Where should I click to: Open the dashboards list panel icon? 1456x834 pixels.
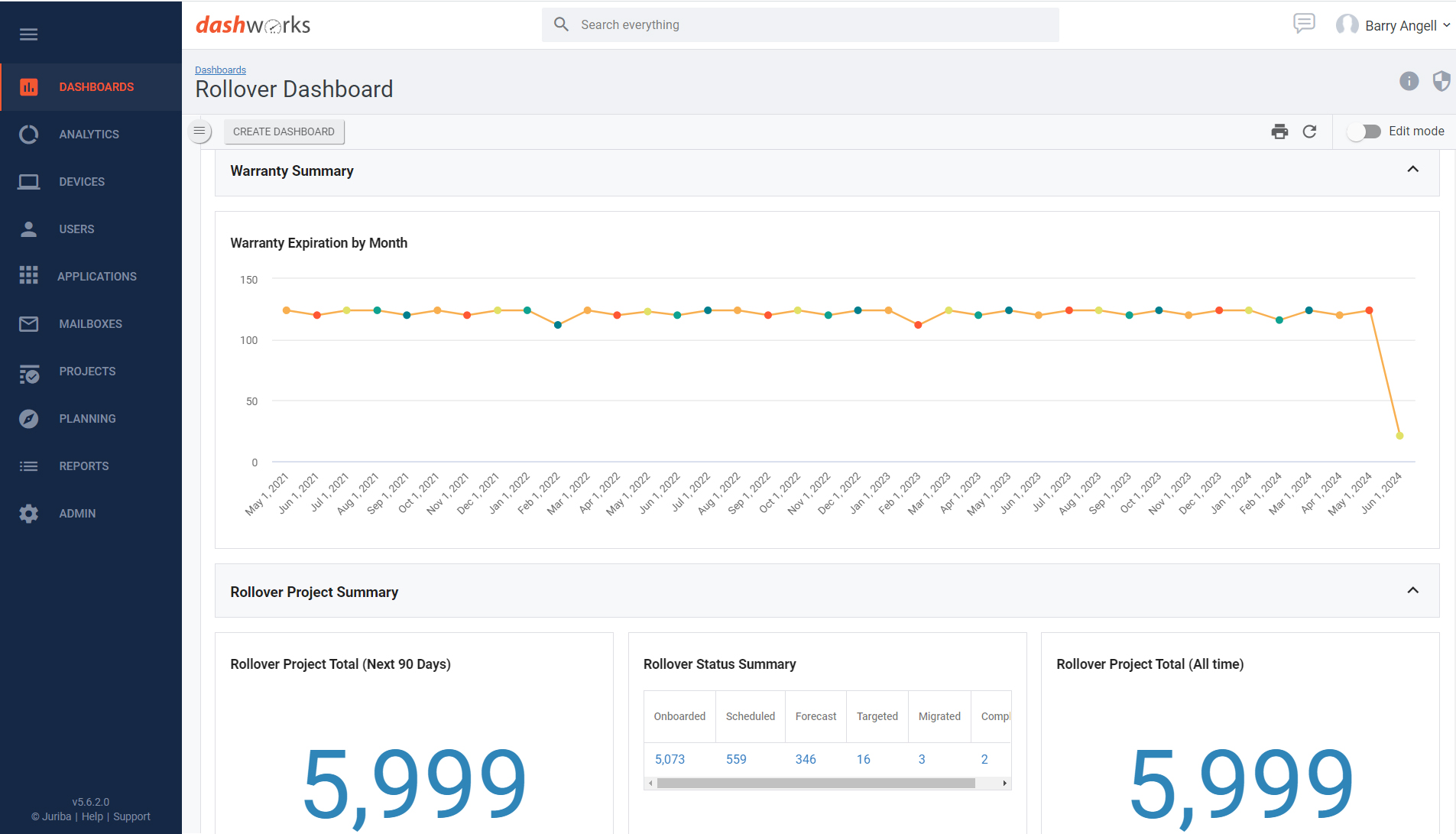pyautogui.click(x=199, y=131)
